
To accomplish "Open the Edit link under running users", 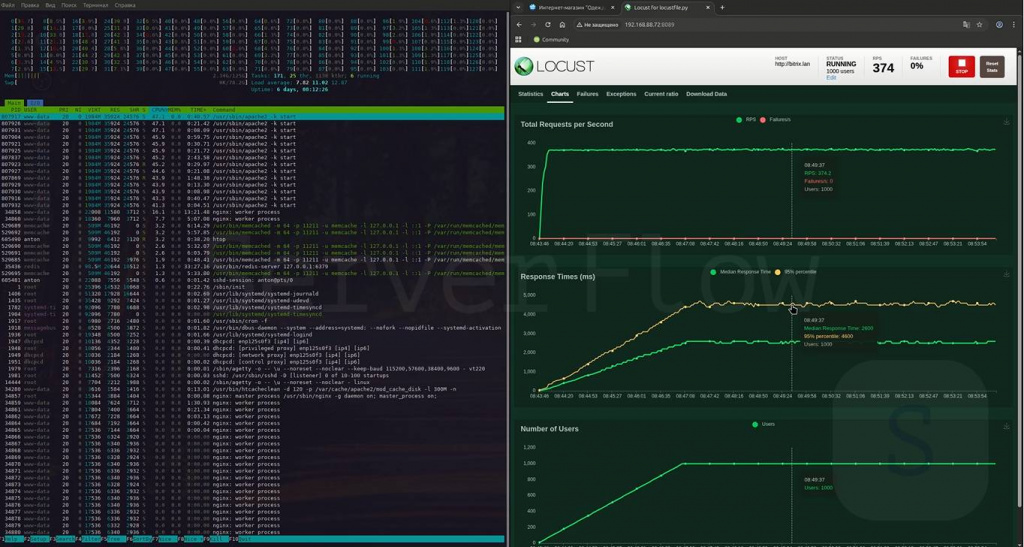I will (831, 78).
